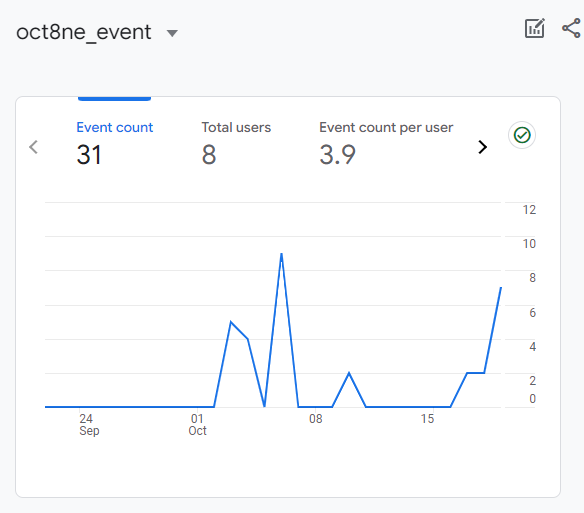Go to next metrics with right chevron

click(482, 147)
